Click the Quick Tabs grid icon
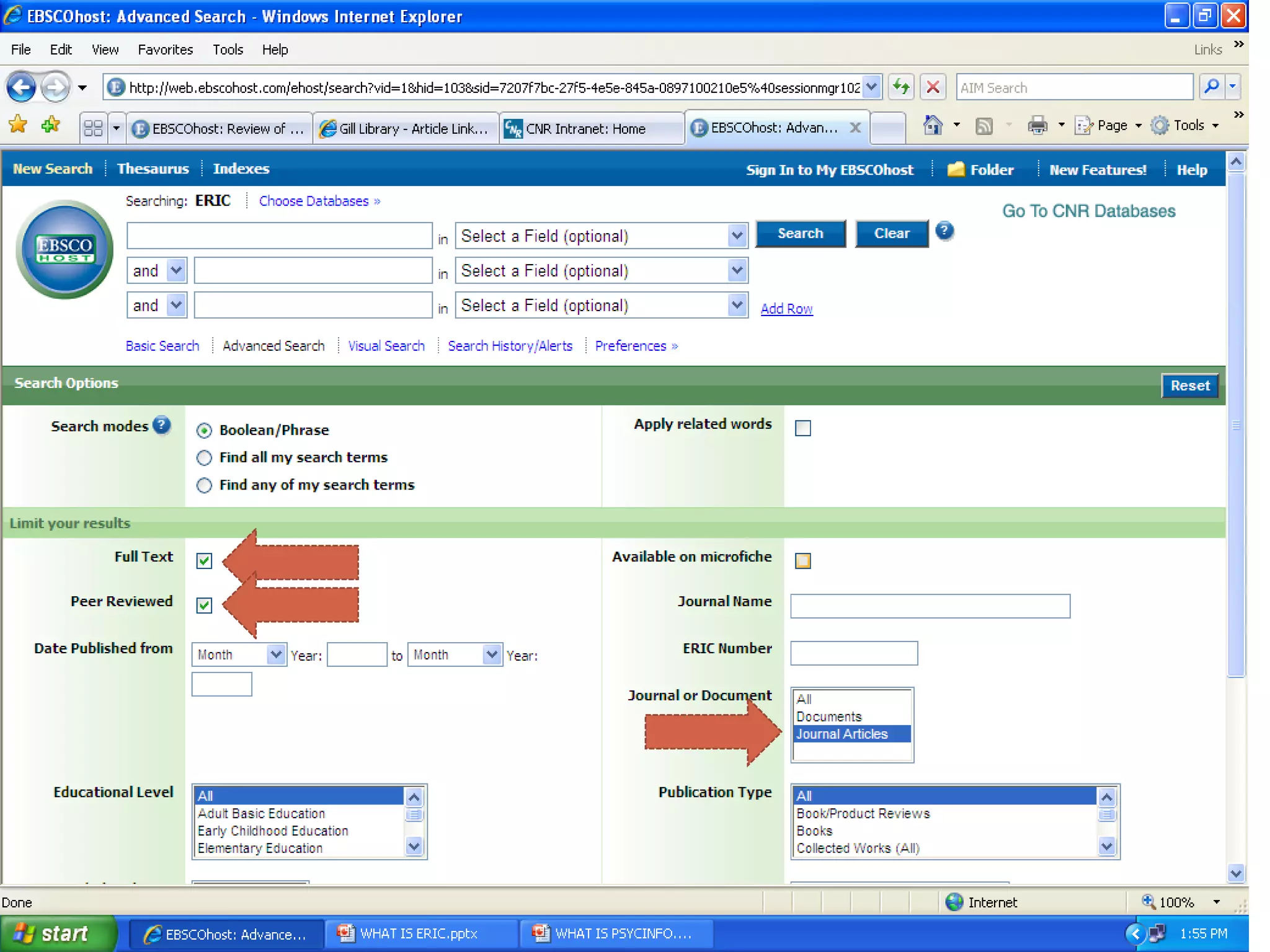The image size is (1270, 952). 93,128
